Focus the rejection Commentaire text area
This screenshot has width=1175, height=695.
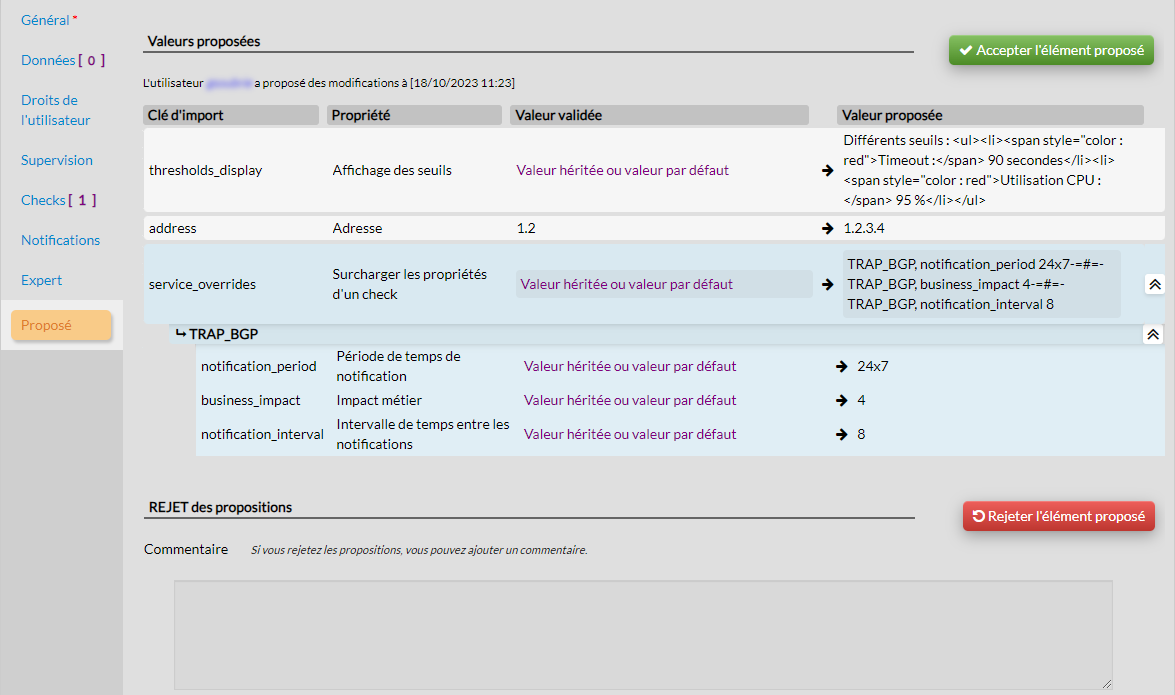click(643, 634)
